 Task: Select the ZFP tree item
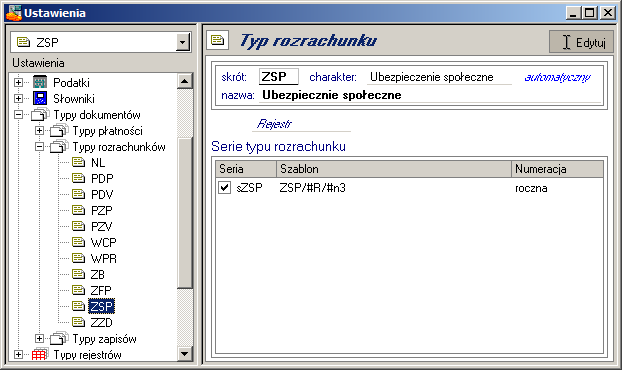click(101, 290)
